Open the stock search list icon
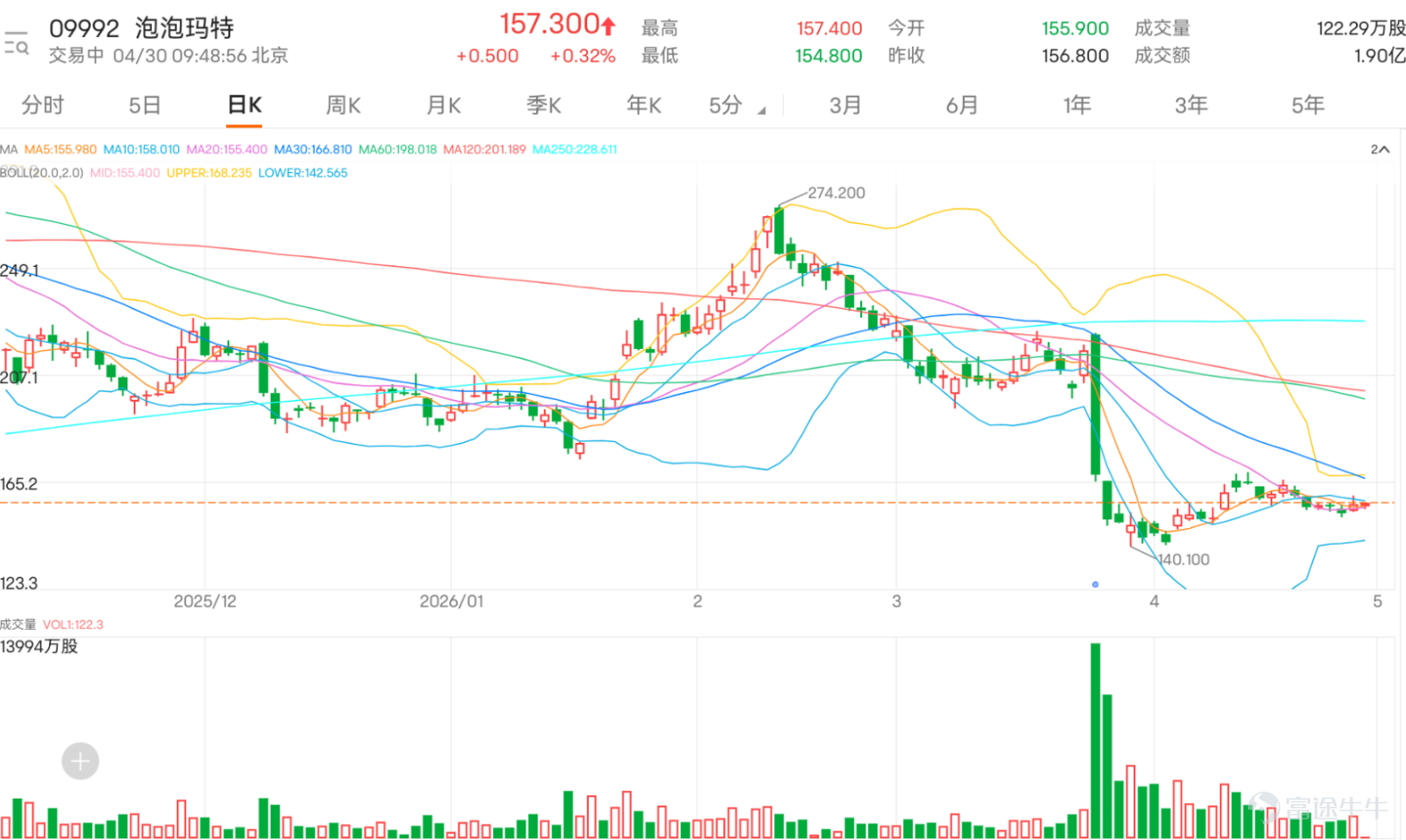The height and width of the screenshot is (840, 1406). (16, 42)
